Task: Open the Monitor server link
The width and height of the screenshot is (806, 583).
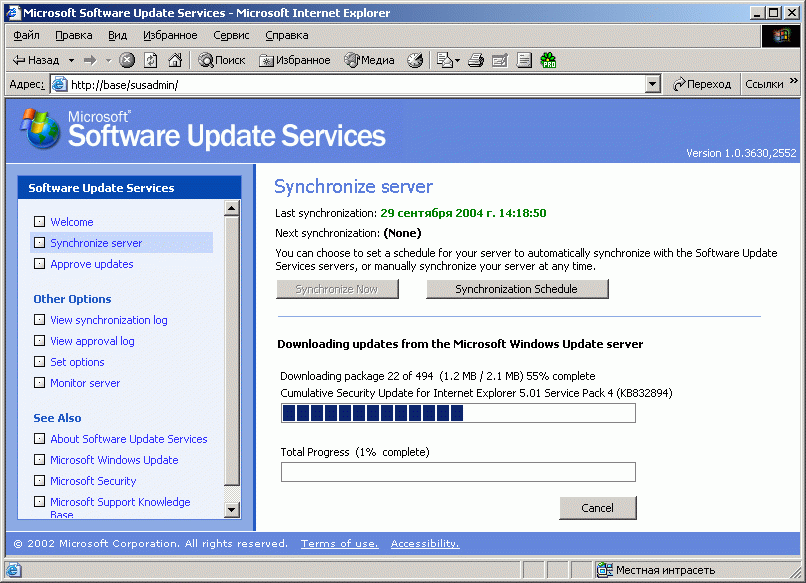Action: click(x=85, y=384)
